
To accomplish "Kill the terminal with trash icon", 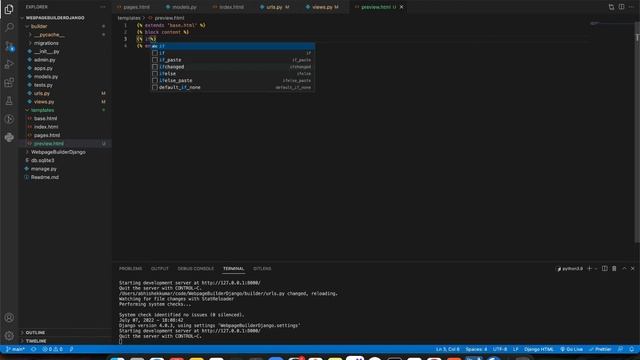I will (x=614, y=269).
